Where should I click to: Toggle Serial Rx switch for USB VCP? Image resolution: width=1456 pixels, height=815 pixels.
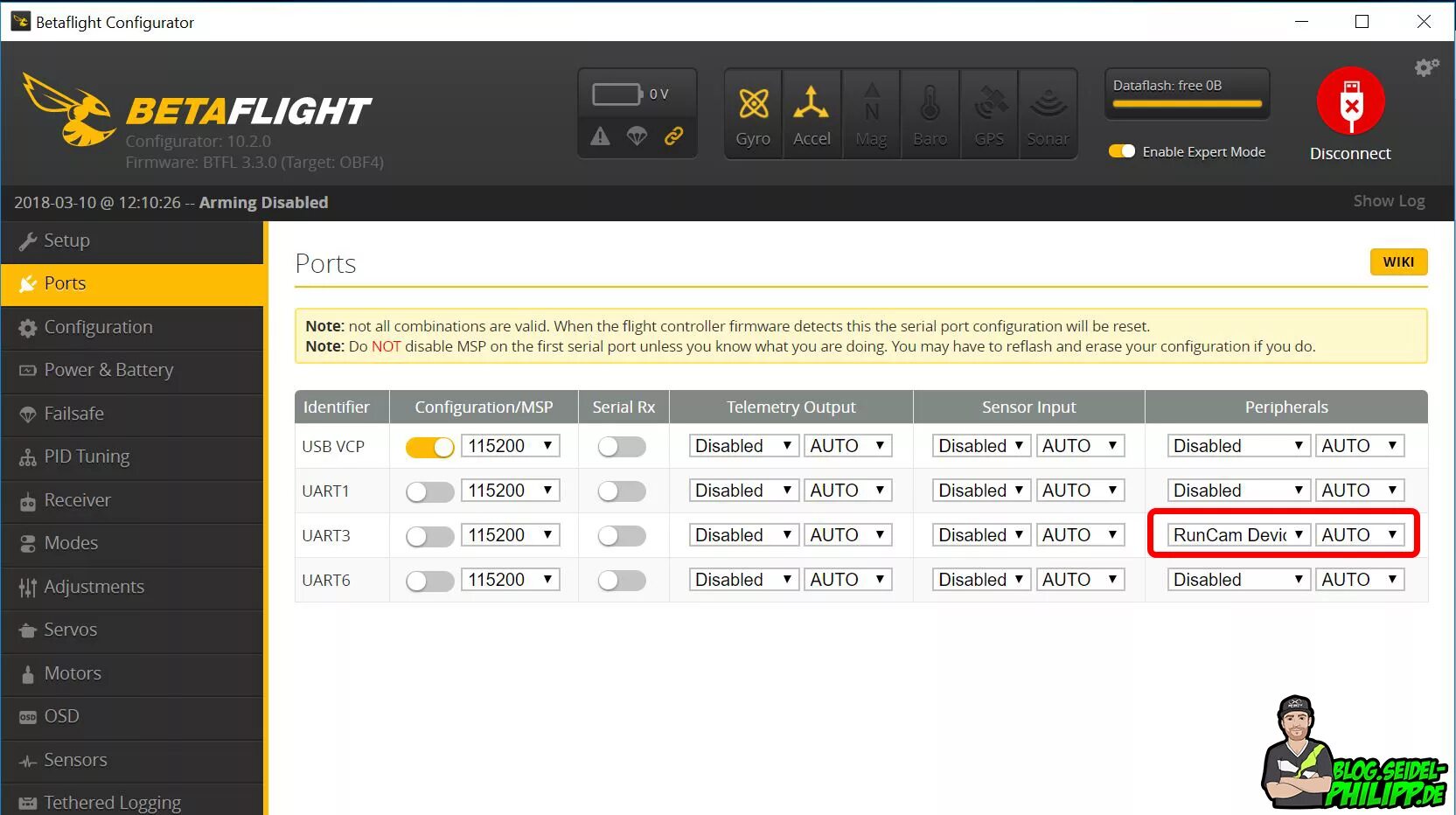pos(622,447)
